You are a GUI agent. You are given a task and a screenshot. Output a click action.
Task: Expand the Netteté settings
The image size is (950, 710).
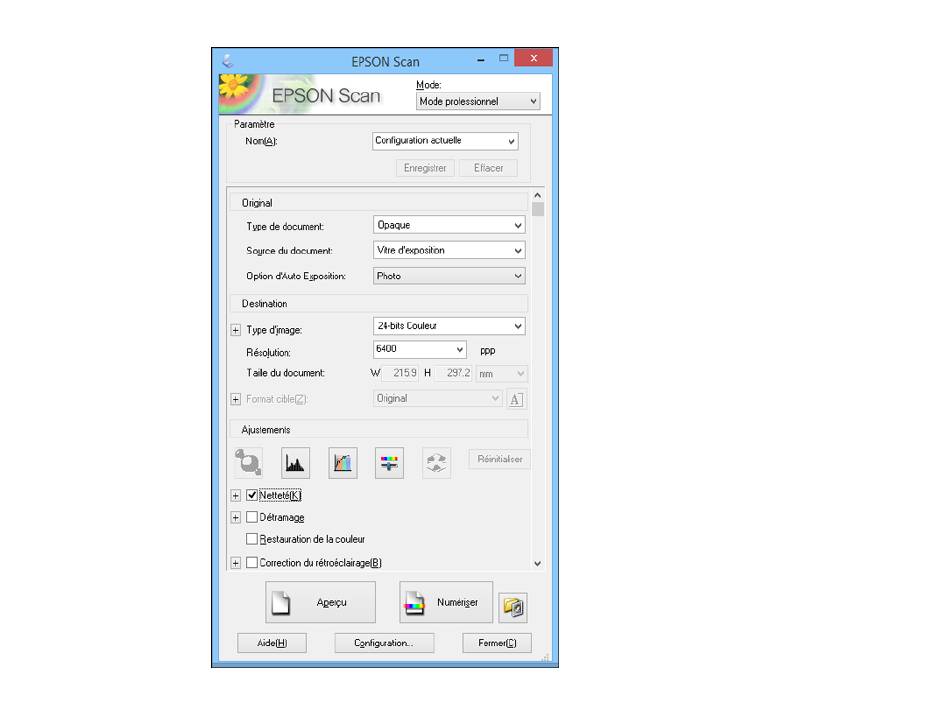tap(236, 496)
